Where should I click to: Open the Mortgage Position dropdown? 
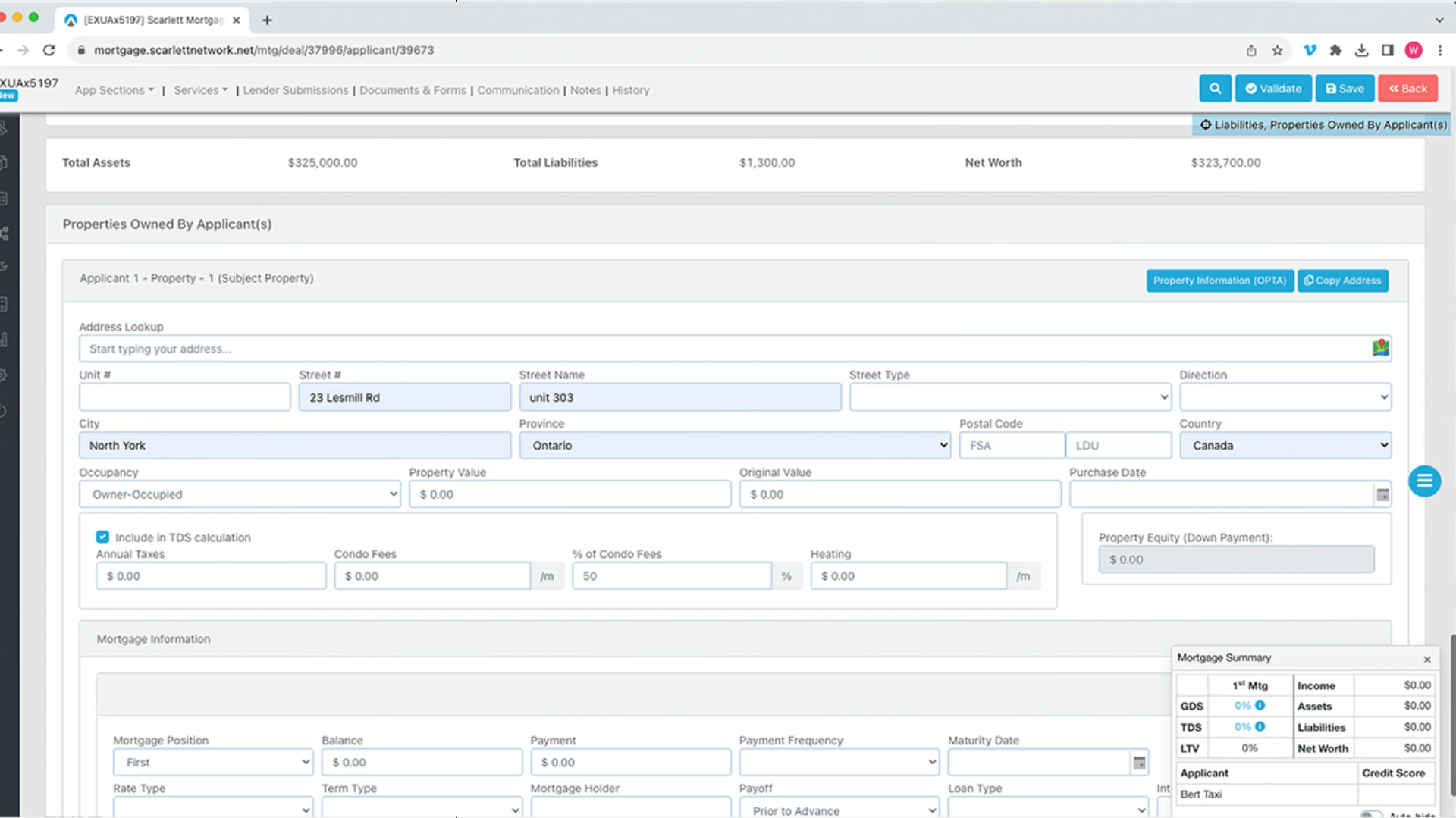[213, 763]
